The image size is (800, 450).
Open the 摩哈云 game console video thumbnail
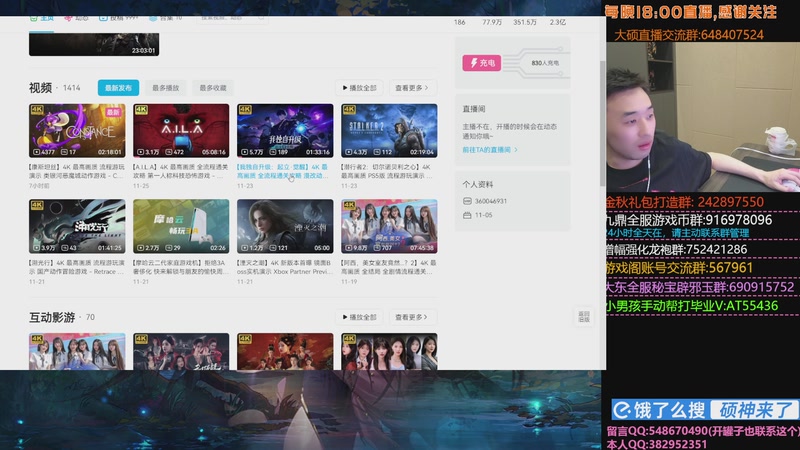(181, 227)
